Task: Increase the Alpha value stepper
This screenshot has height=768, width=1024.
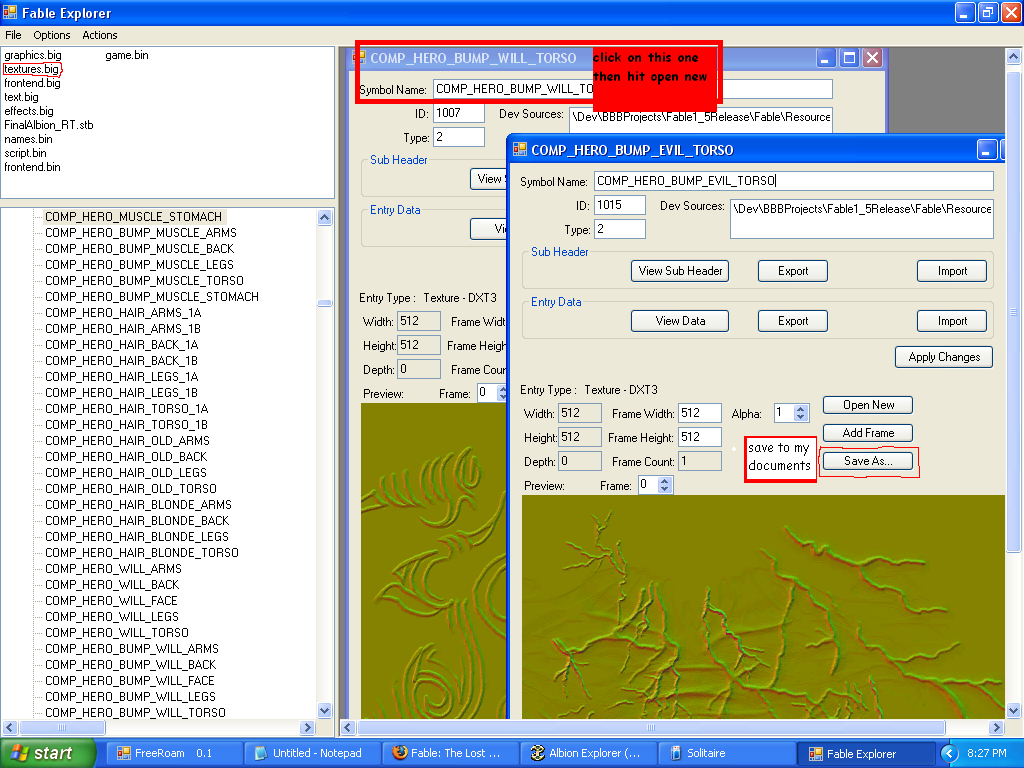Action: (x=800, y=408)
